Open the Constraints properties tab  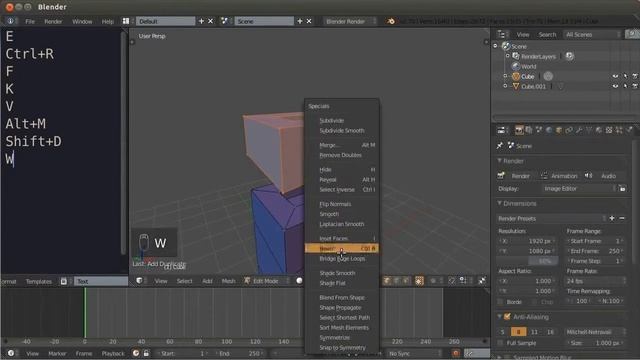(569, 130)
